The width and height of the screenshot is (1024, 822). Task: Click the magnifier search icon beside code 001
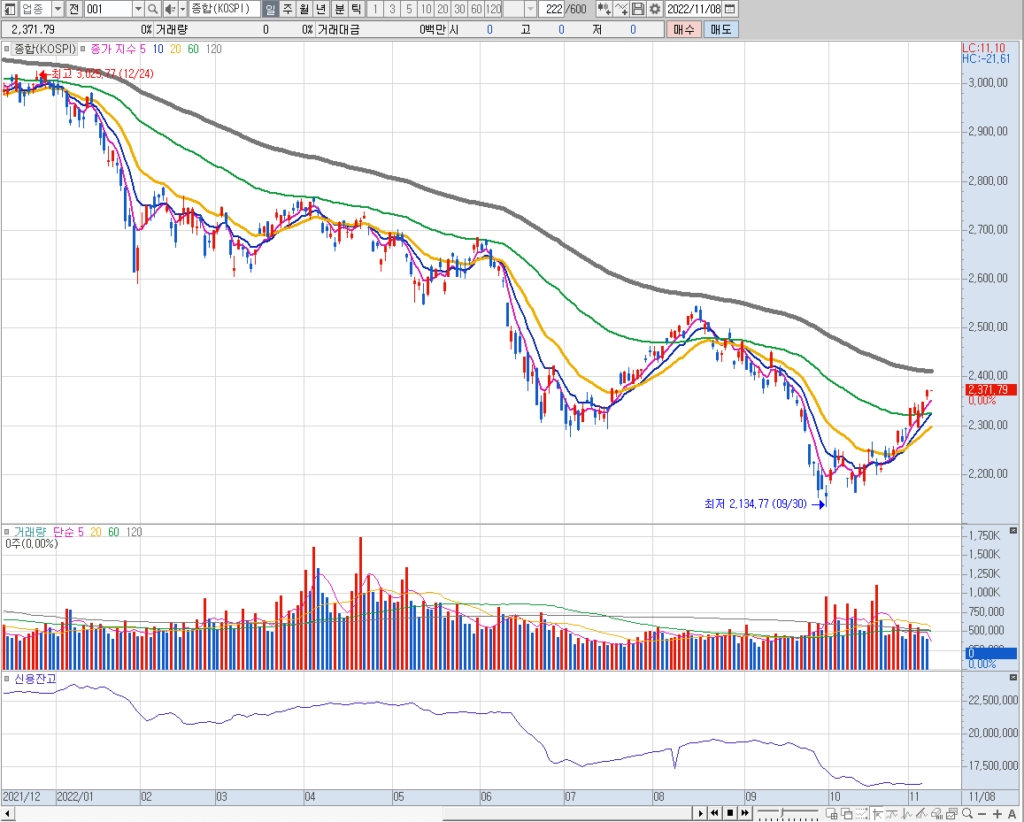click(154, 9)
